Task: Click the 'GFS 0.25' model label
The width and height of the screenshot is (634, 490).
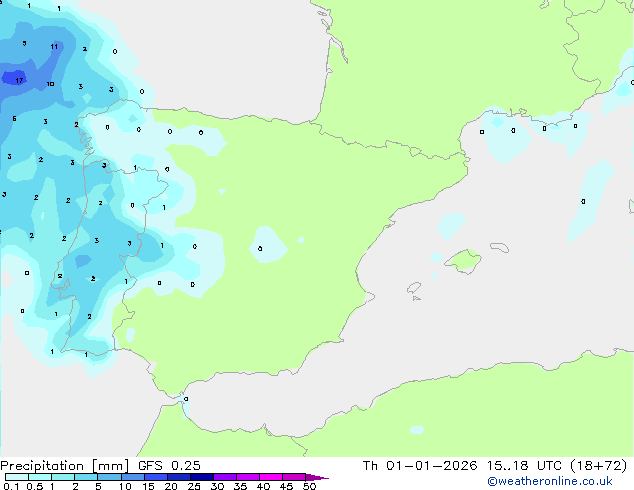Action: [169, 466]
